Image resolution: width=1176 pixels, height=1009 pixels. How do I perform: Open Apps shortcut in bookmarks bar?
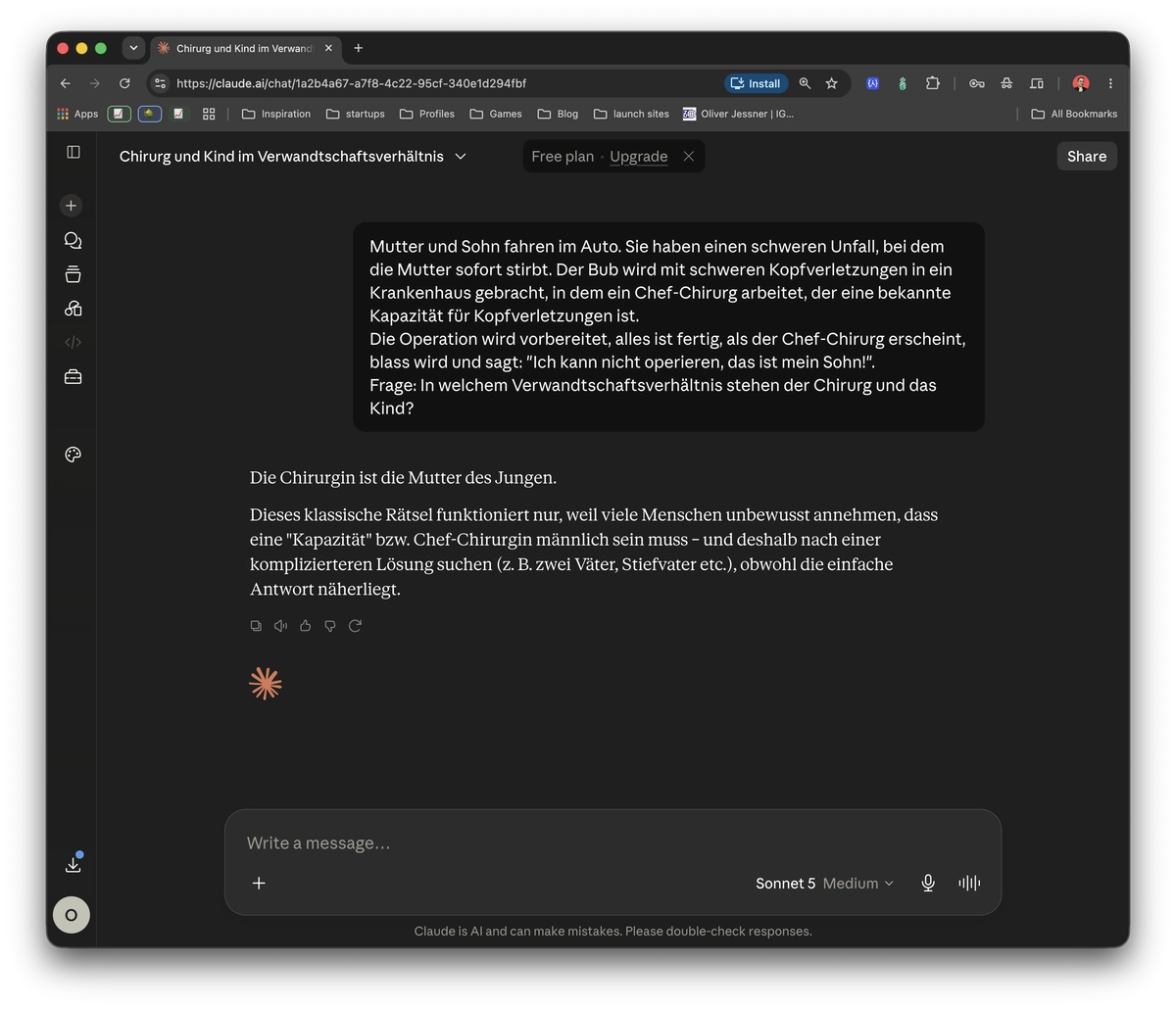[77, 114]
